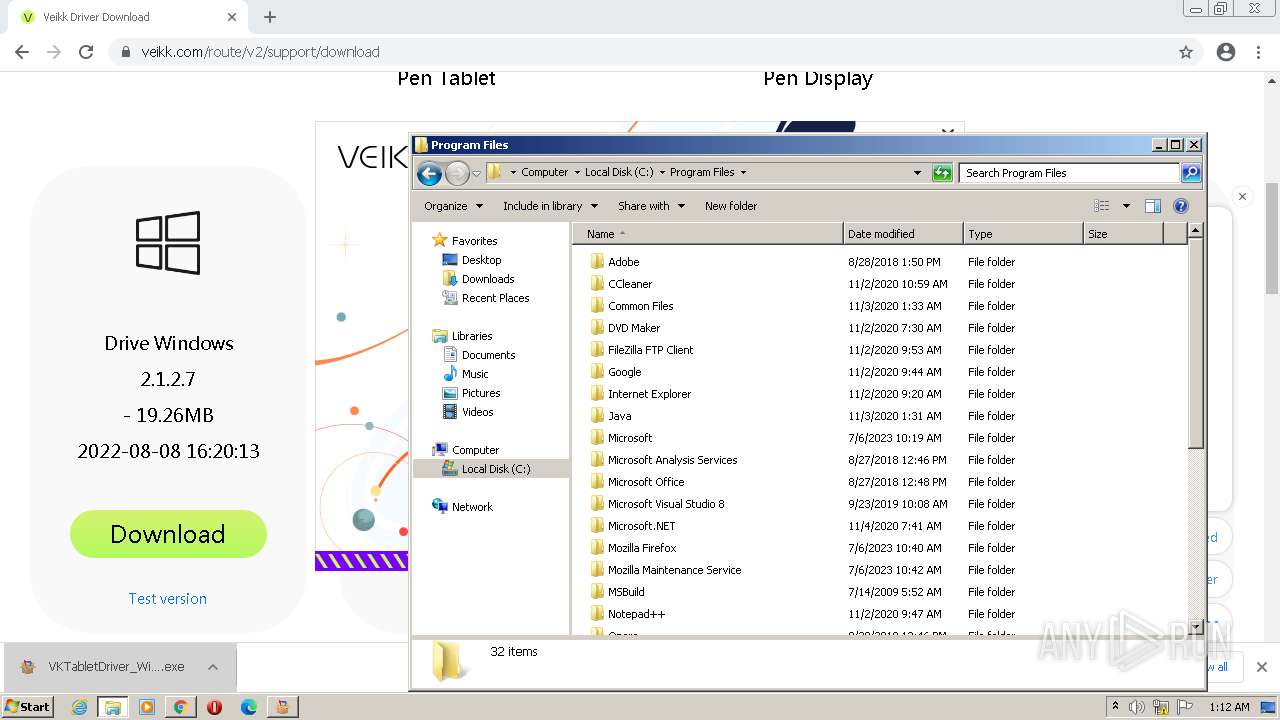
Task: Close the Chrome downloads bar
Action: pos(1261,667)
